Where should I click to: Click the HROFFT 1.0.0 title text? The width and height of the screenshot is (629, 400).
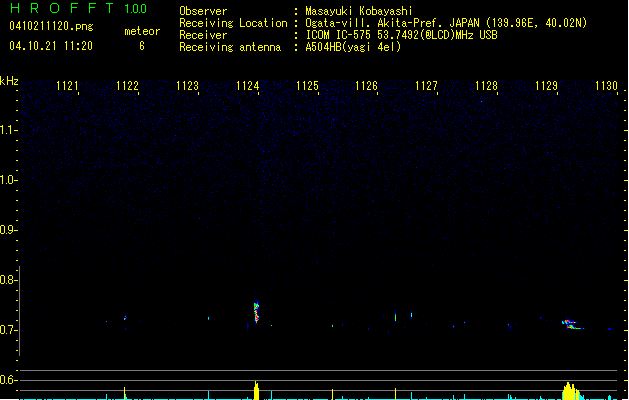(x=79, y=8)
